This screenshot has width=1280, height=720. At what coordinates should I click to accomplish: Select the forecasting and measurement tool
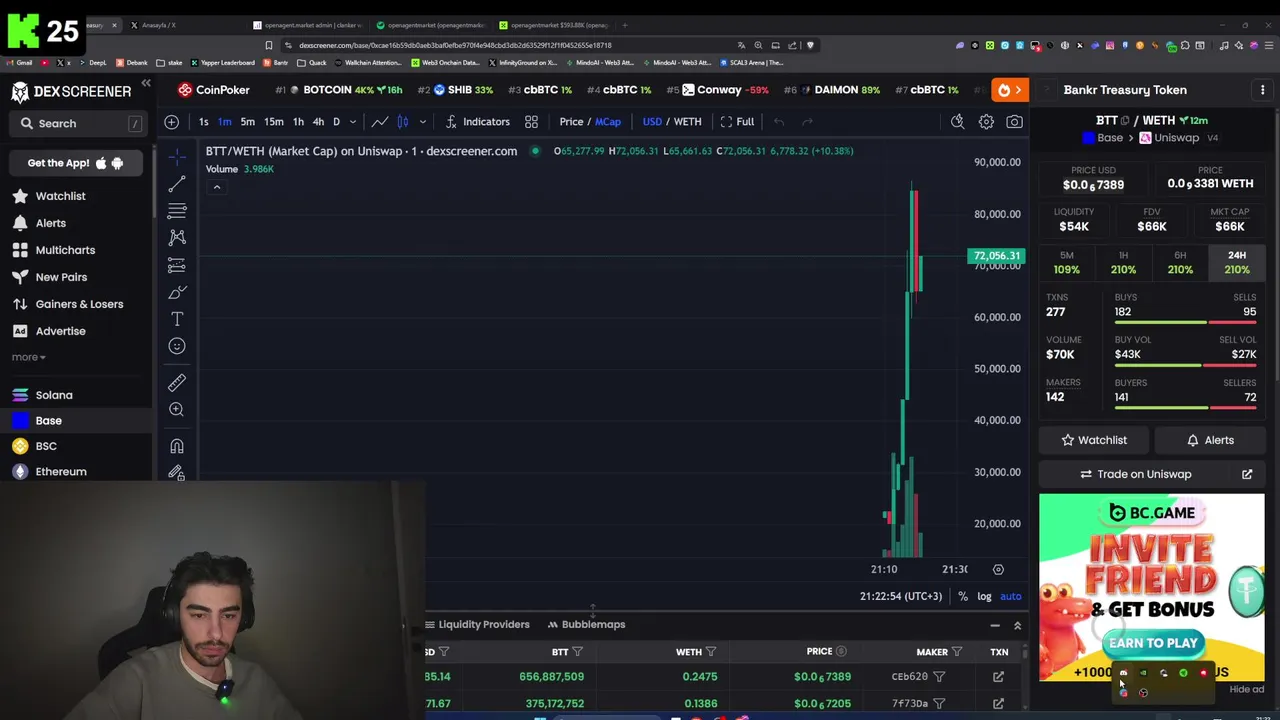(177, 265)
